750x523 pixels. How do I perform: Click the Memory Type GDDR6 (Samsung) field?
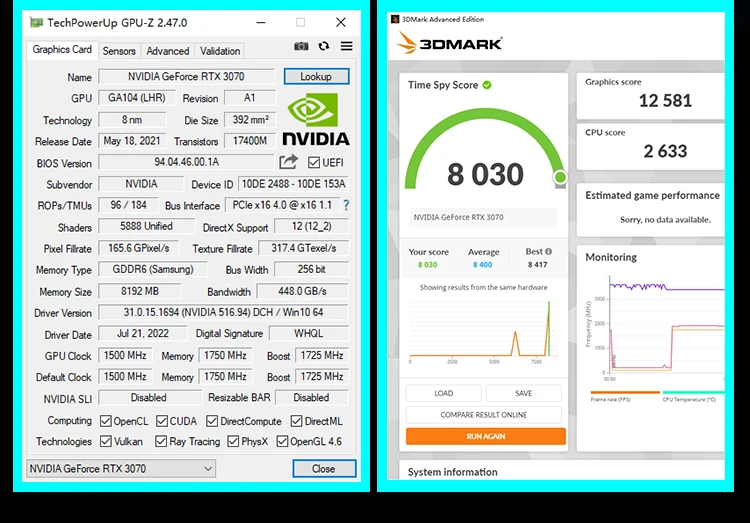point(153,269)
